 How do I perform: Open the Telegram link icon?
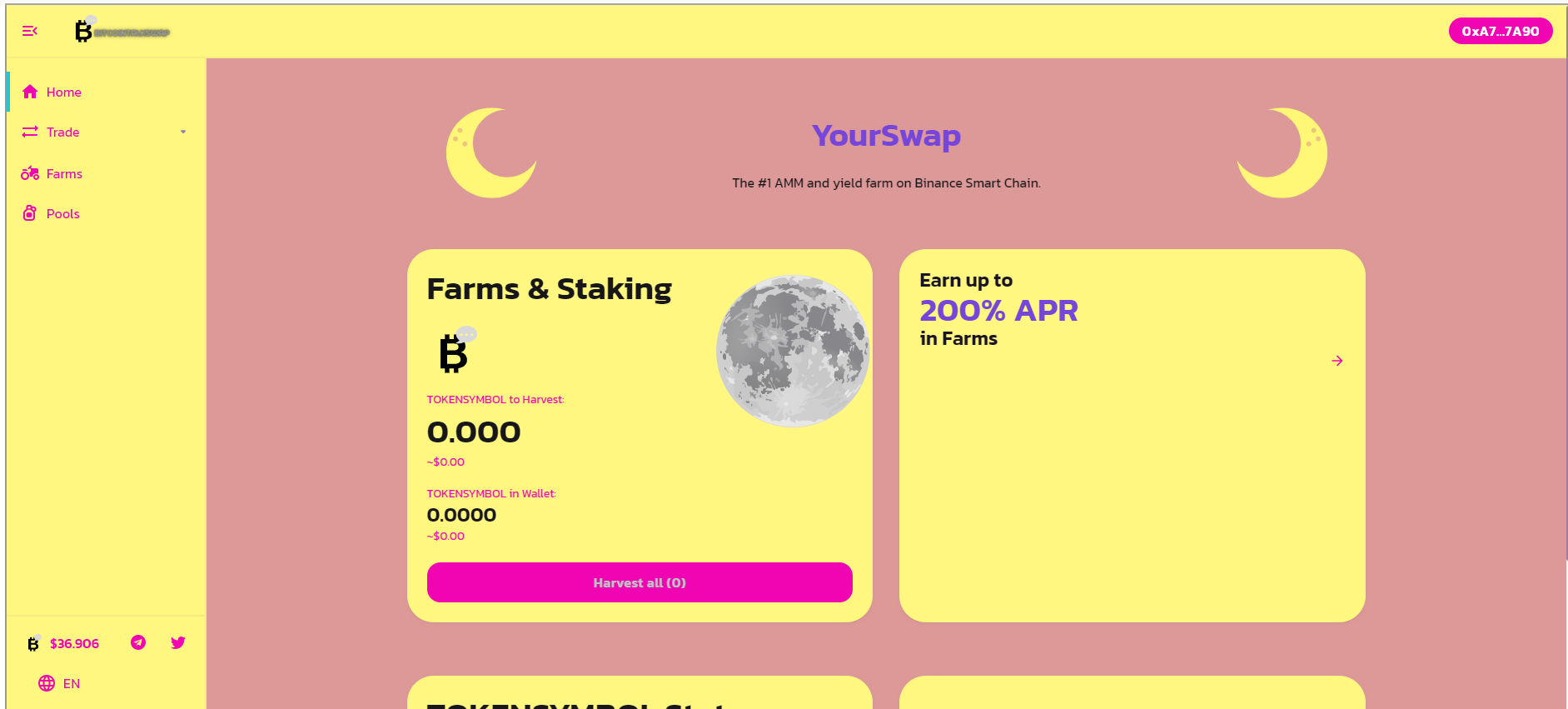(138, 642)
